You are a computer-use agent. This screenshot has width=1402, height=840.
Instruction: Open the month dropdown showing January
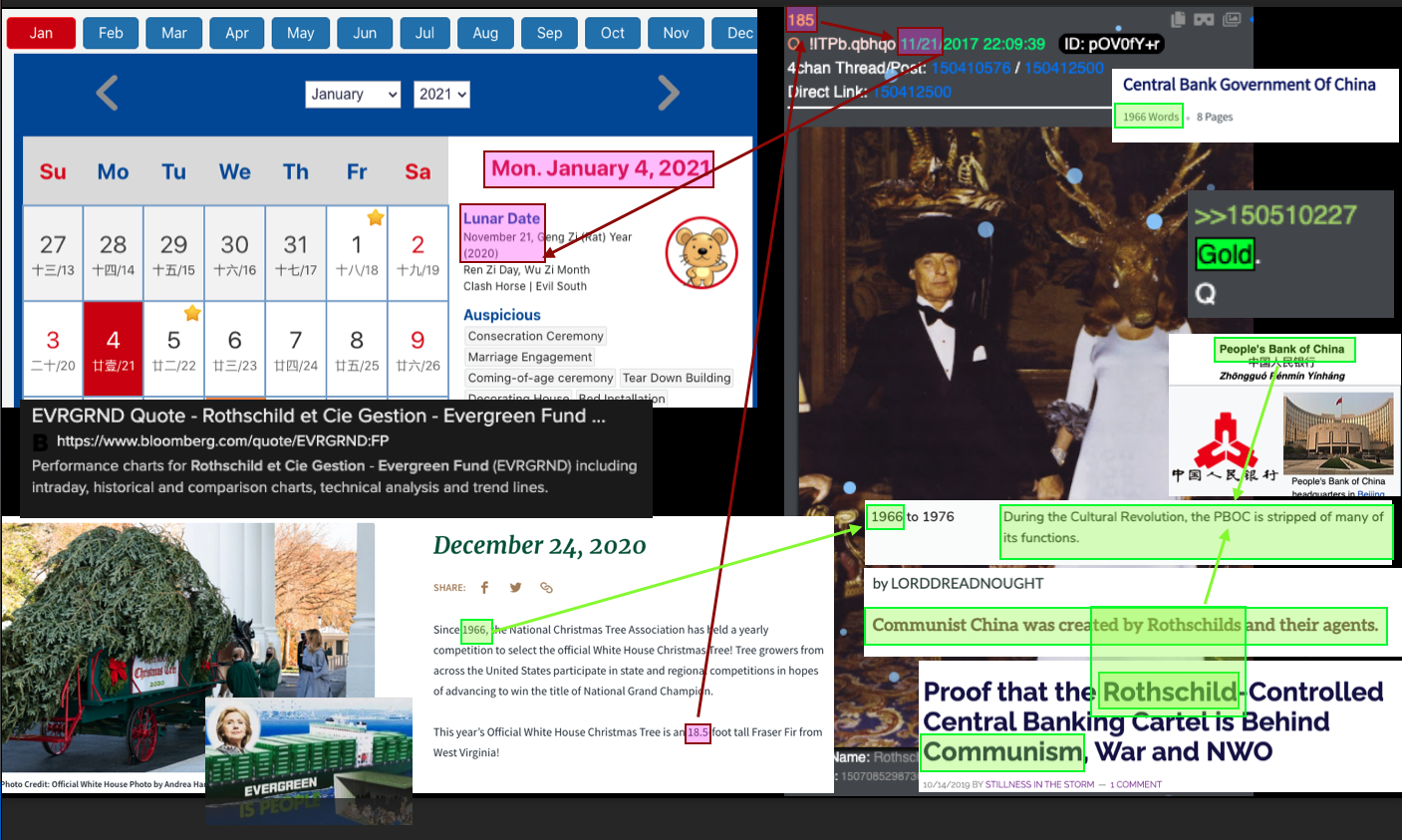pos(354,95)
